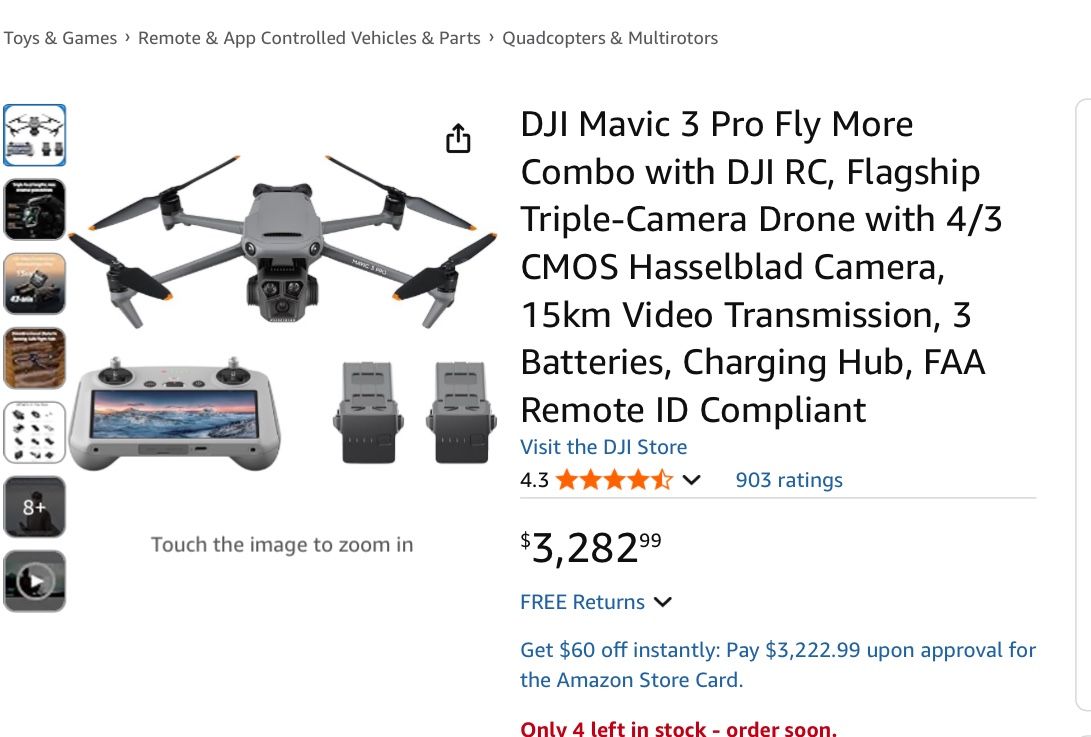Open the Quadcopters & Multirotors breadcrumb
The height and width of the screenshot is (737, 1091).
pyautogui.click(x=611, y=37)
